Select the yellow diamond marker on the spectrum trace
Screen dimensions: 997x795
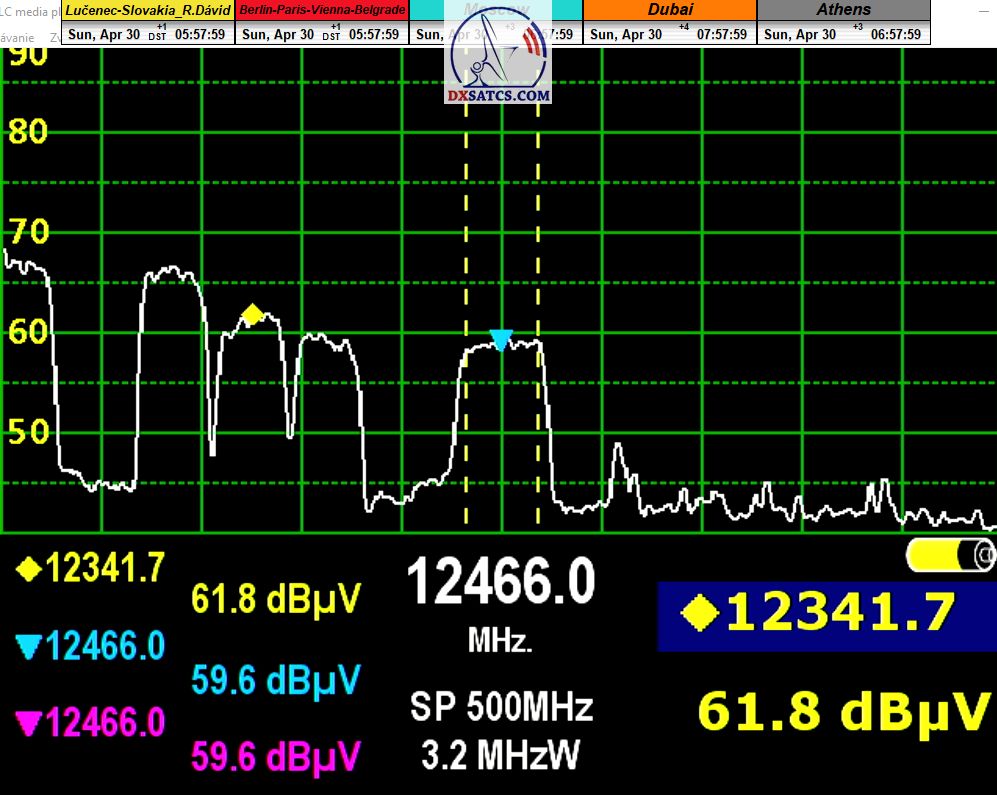pyautogui.click(x=253, y=315)
